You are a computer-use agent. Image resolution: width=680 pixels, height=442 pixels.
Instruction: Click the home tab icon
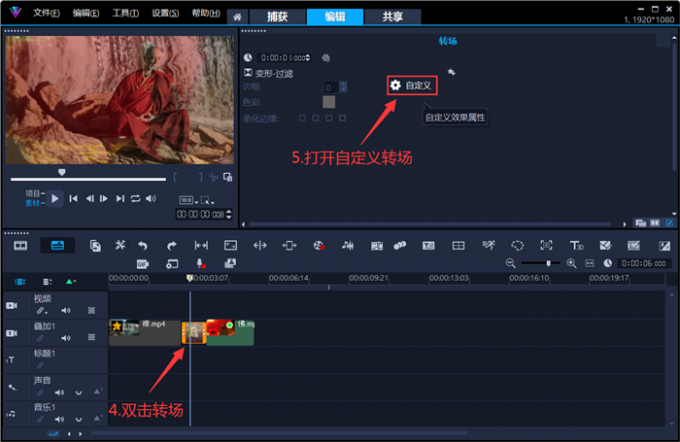(x=237, y=17)
